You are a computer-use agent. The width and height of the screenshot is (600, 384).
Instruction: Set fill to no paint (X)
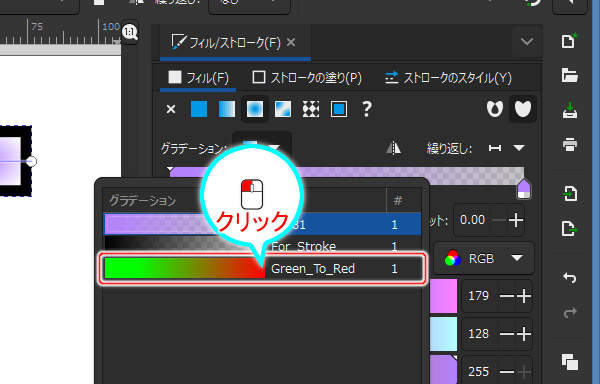171,109
